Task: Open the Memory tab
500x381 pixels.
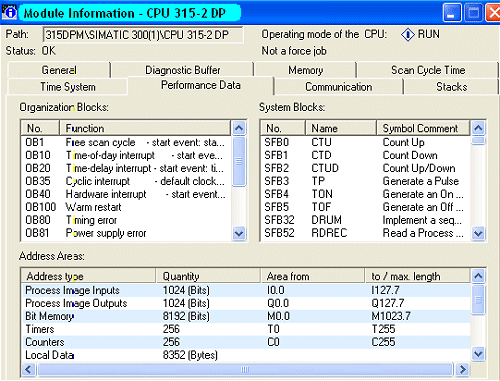Action: tap(305, 70)
